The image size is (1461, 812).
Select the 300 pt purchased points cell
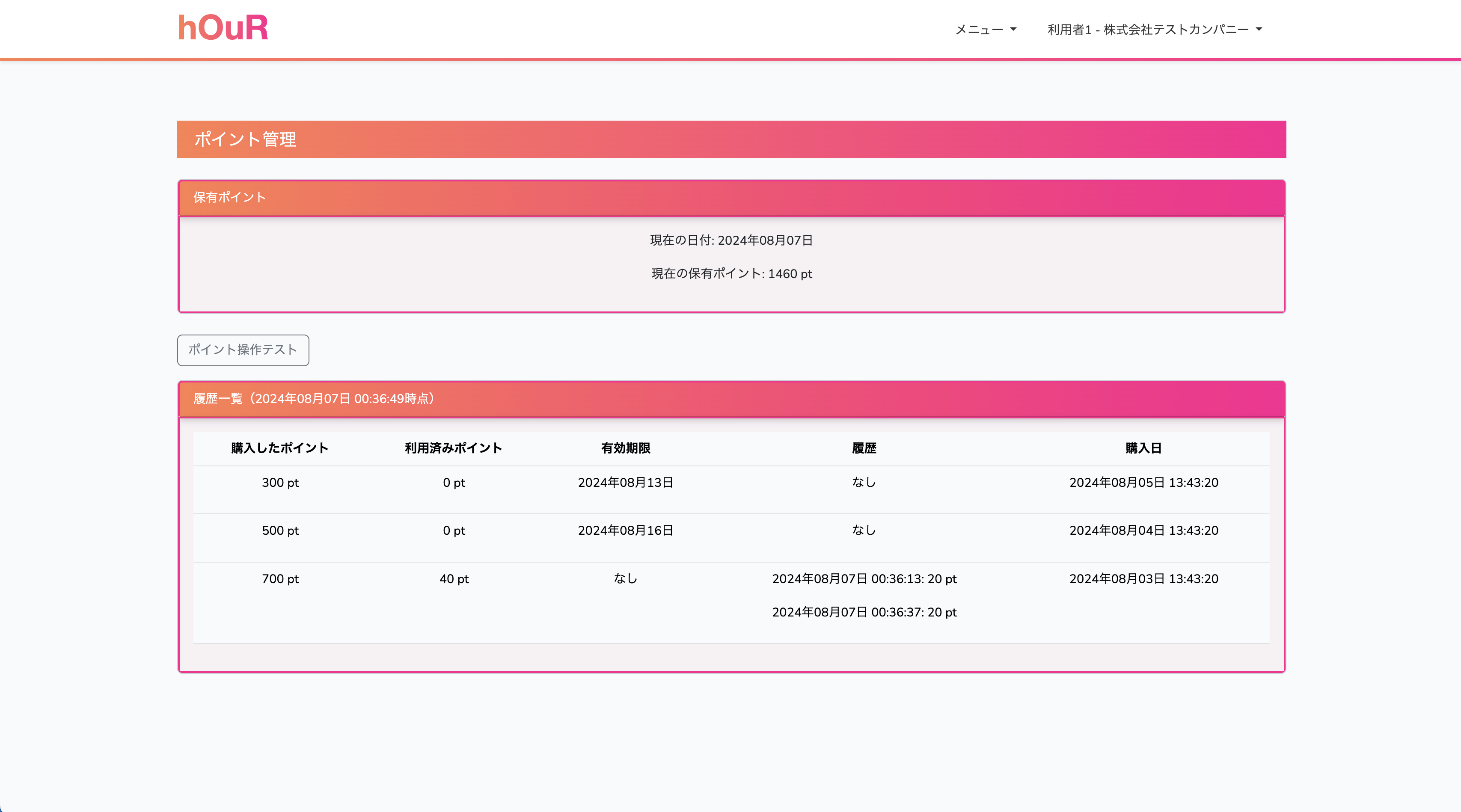click(280, 483)
